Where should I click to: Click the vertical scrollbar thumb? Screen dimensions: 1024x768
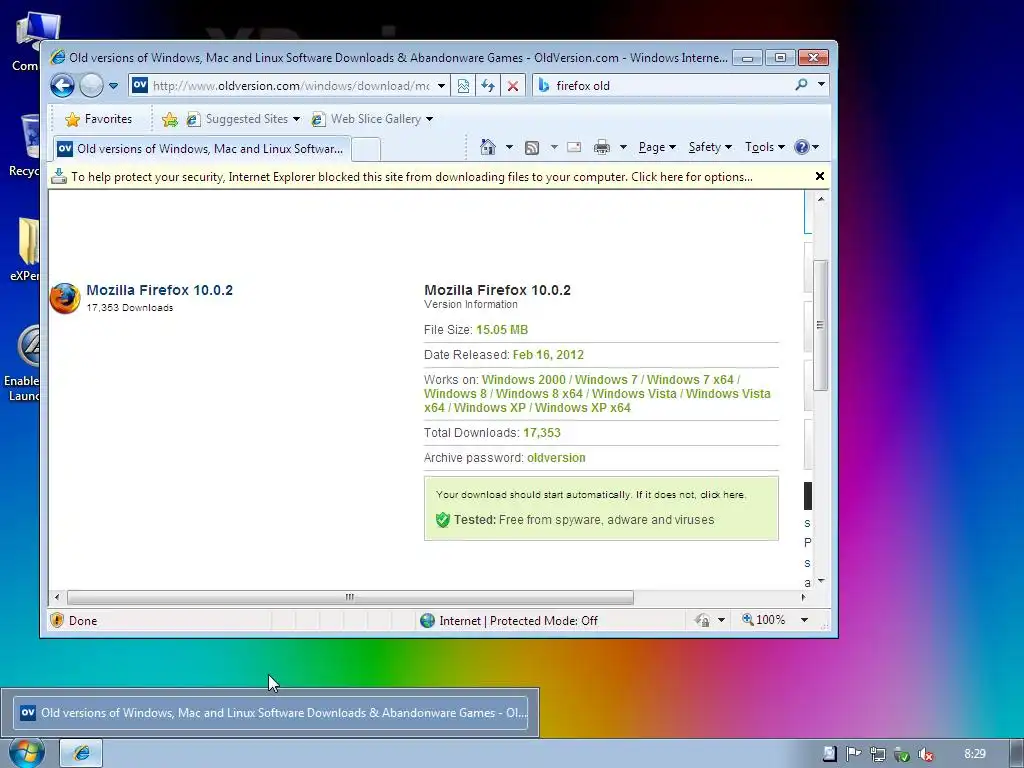click(820, 325)
